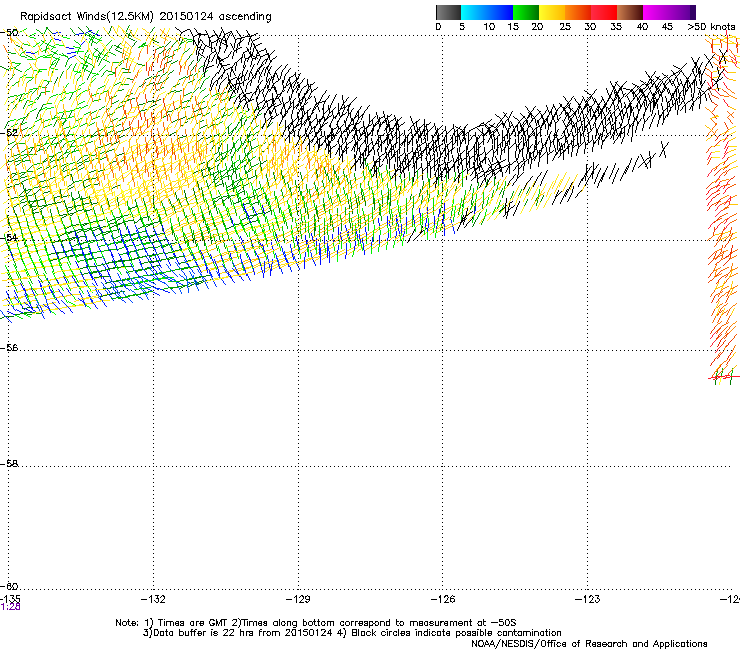
Task: Click the longitude label '-135'
Action: [x=10, y=599]
